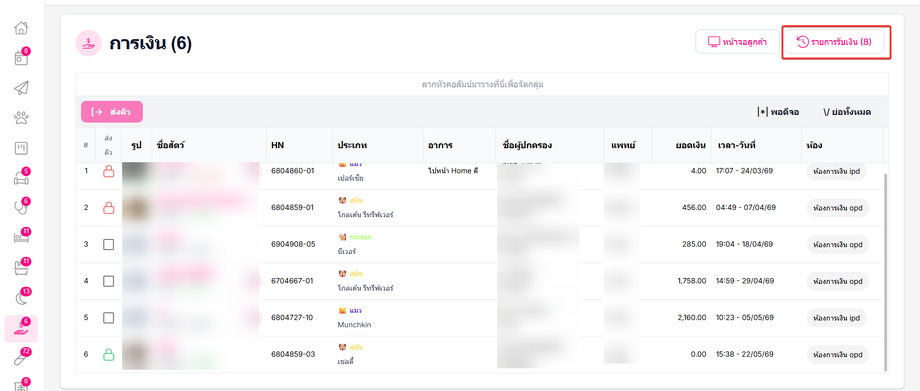
Task: Open the hospital bed sidebar icon
Action: click(21, 238)
